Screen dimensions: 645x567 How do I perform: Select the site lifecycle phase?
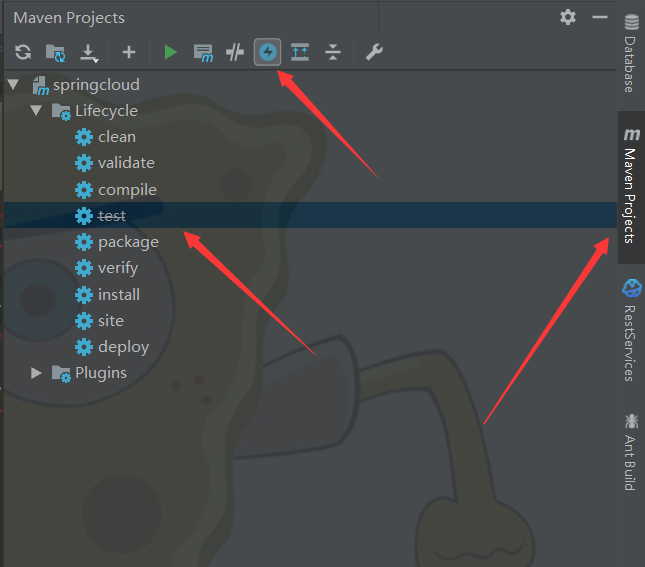click(x=111, y=321)
